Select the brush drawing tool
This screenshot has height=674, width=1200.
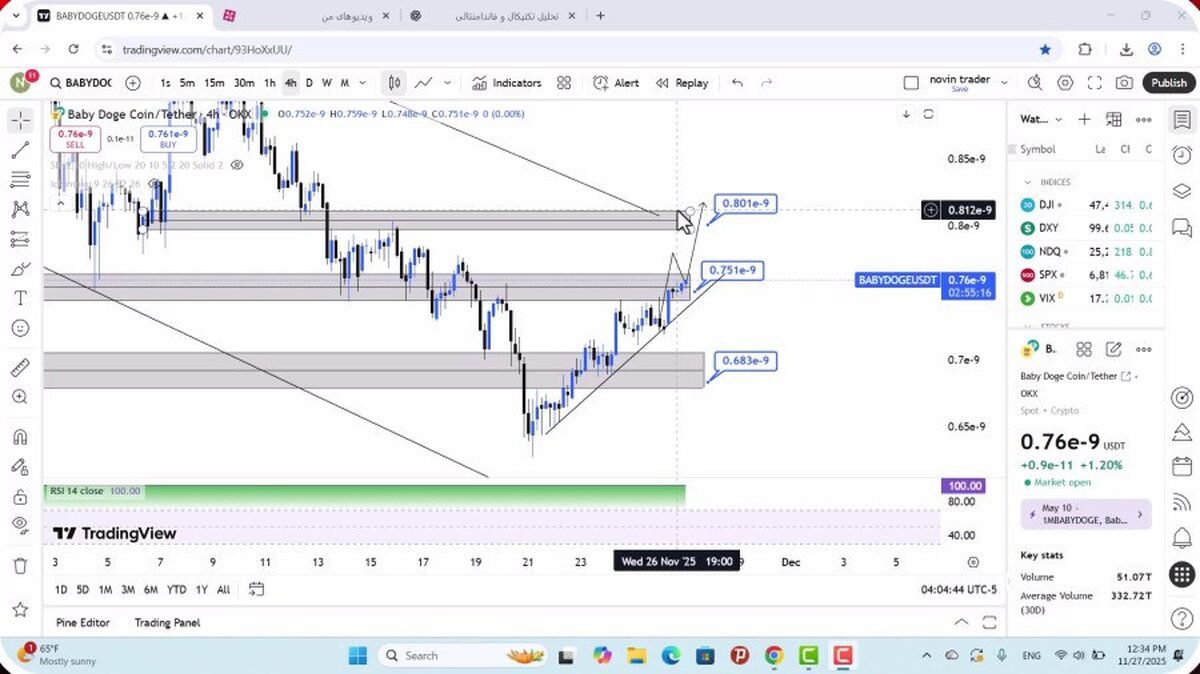20,269
